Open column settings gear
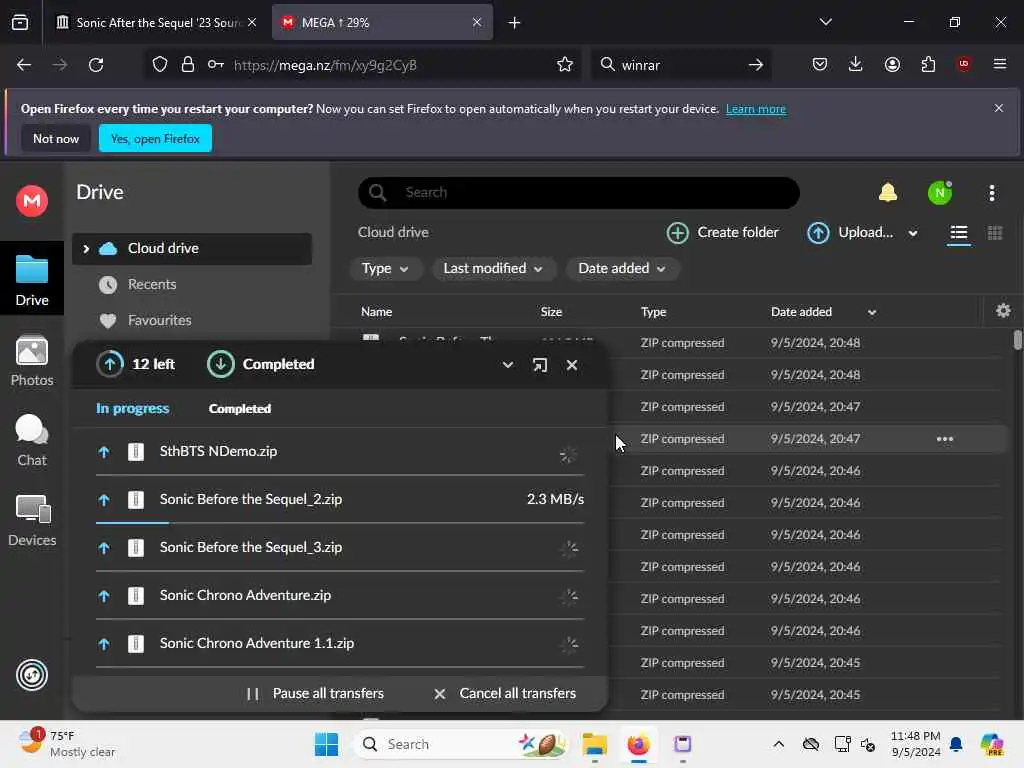1024x768 pixels. tap(1003, 311)
